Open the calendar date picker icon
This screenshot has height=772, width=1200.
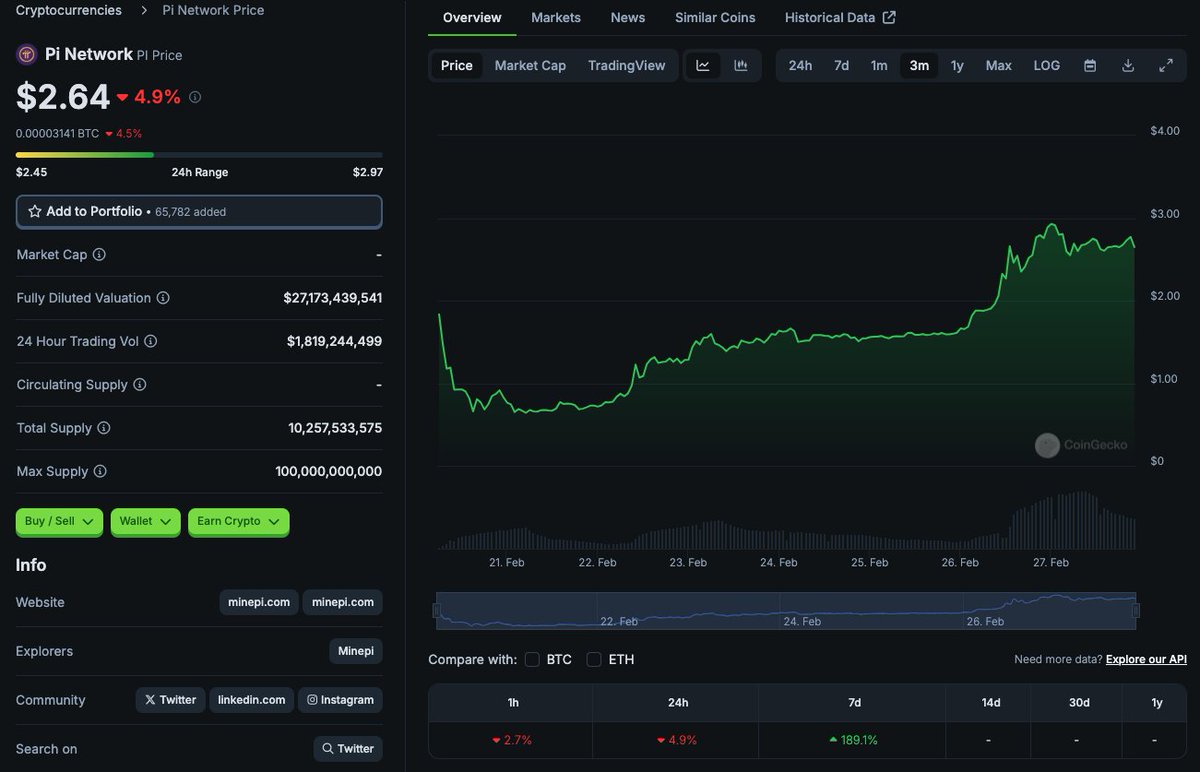coord(1090,65)
